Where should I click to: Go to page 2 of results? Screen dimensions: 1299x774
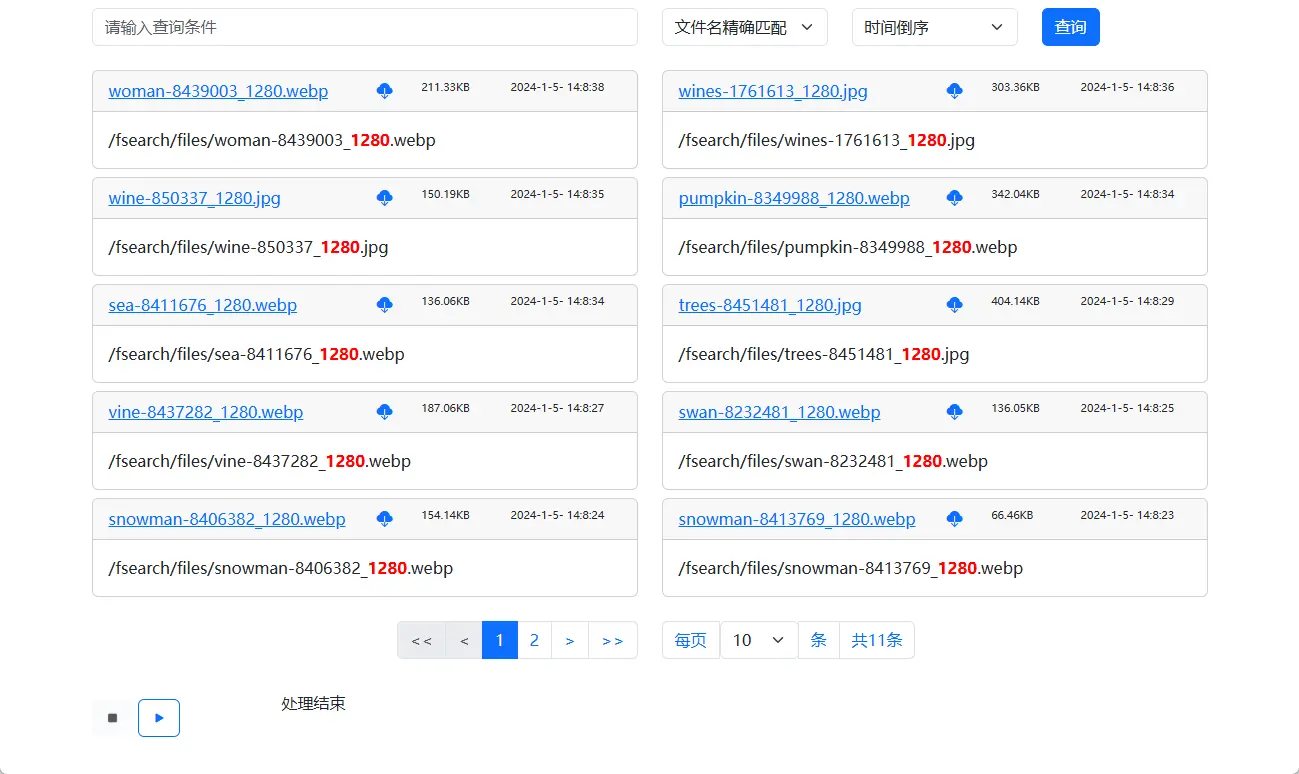(534, 640)
